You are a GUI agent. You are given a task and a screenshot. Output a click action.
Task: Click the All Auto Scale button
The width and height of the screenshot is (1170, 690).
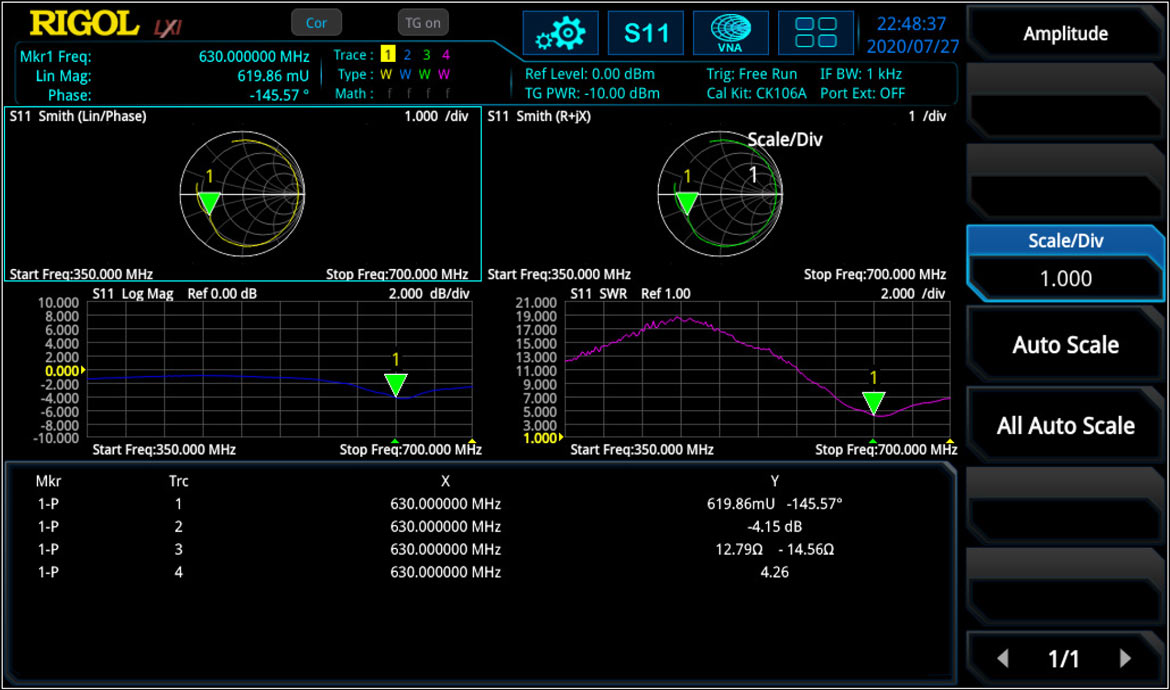[1065, 425]
